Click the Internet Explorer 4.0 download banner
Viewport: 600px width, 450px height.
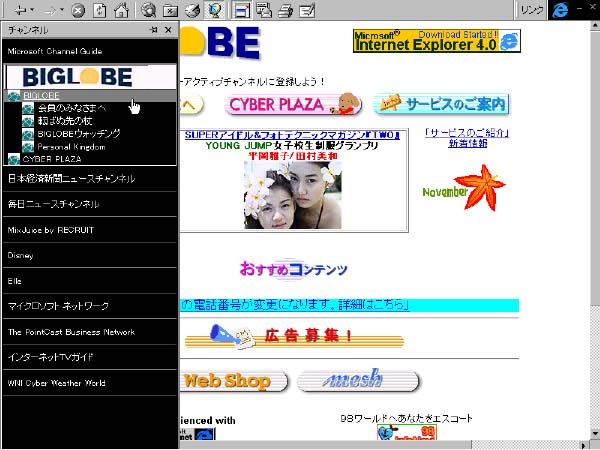pyautogui.click(x=437, y=41)
